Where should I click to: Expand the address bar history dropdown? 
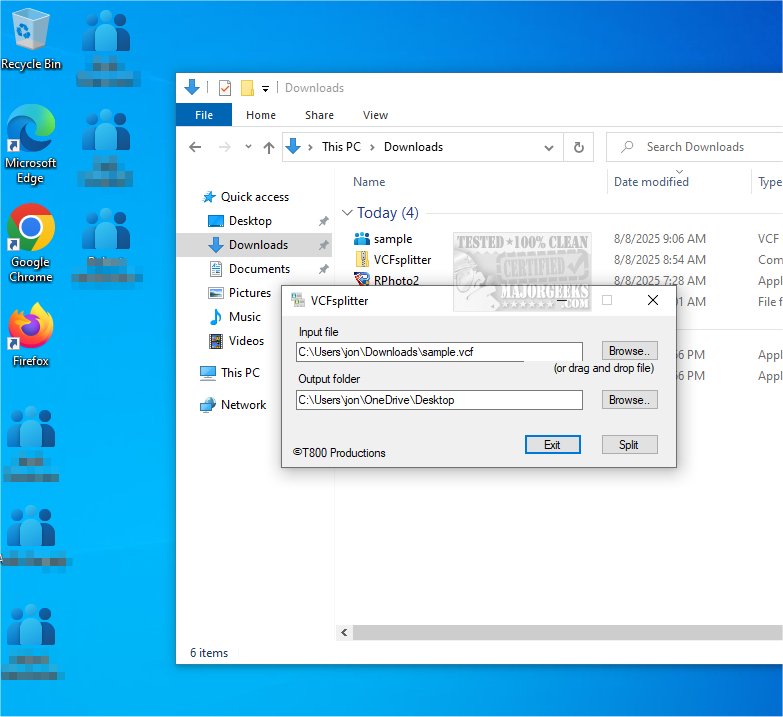point(548,147)
